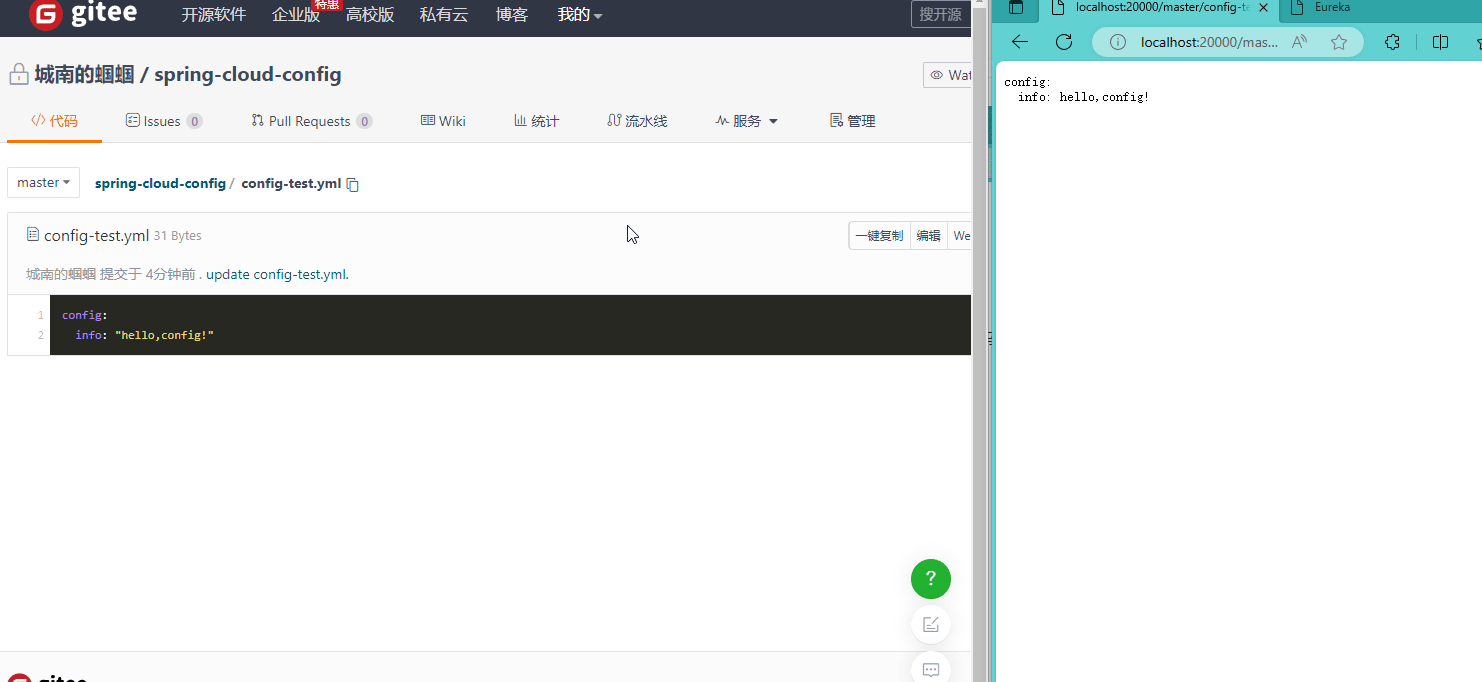Select the localhost:20000/master/config browser tab
This screenshot has height=682, width=1482.
click(x=1159, y=8)
